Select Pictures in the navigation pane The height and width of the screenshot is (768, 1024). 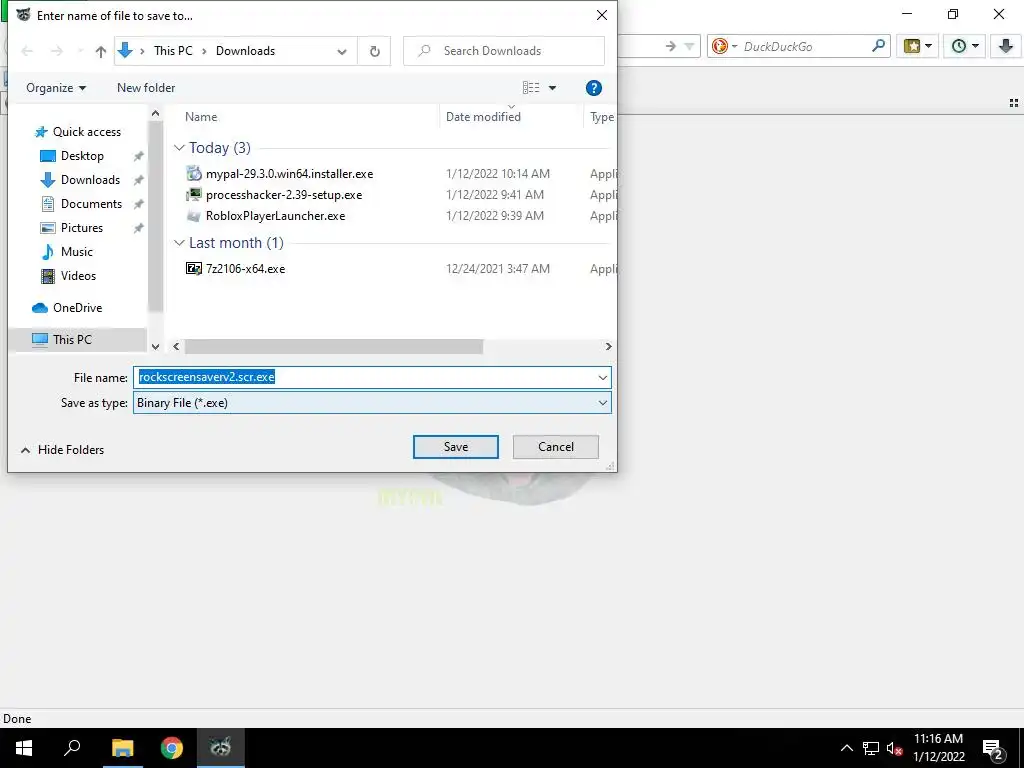click(82, 228)
